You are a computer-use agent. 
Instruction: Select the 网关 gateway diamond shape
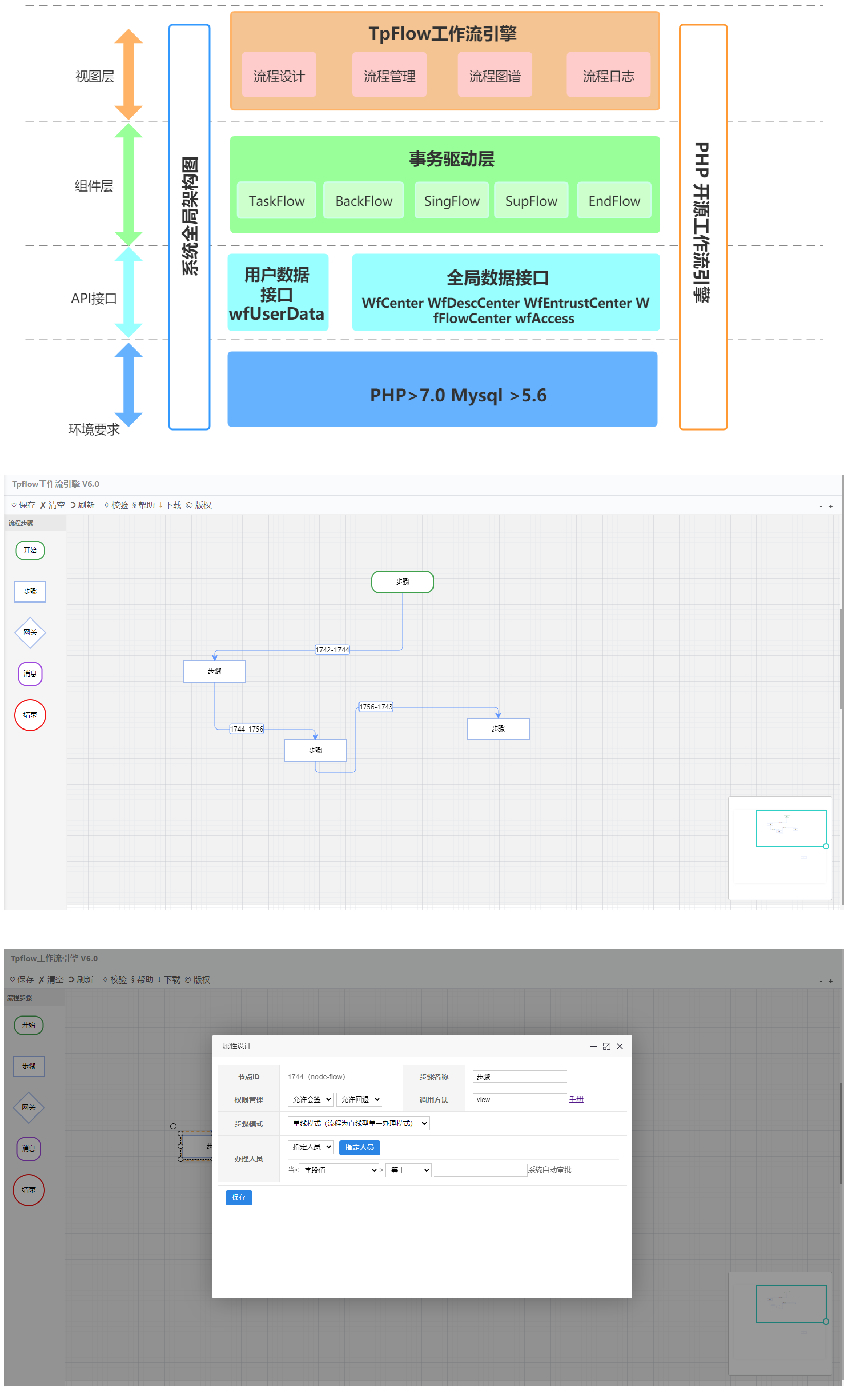[29, 632]
